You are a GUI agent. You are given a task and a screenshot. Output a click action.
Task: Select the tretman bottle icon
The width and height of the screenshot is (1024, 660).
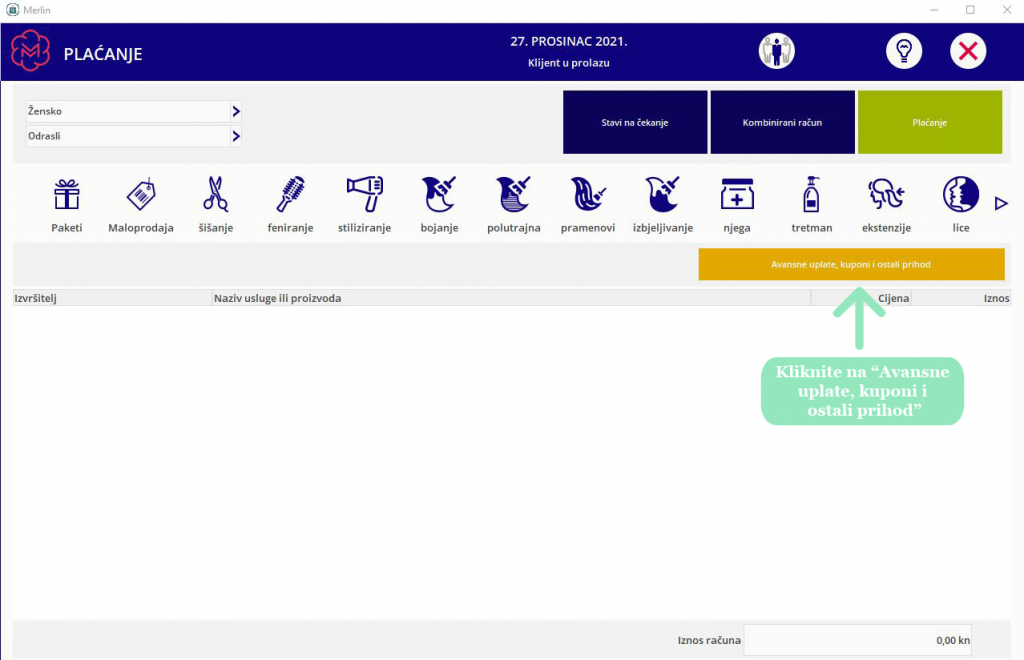coord(811,194)
